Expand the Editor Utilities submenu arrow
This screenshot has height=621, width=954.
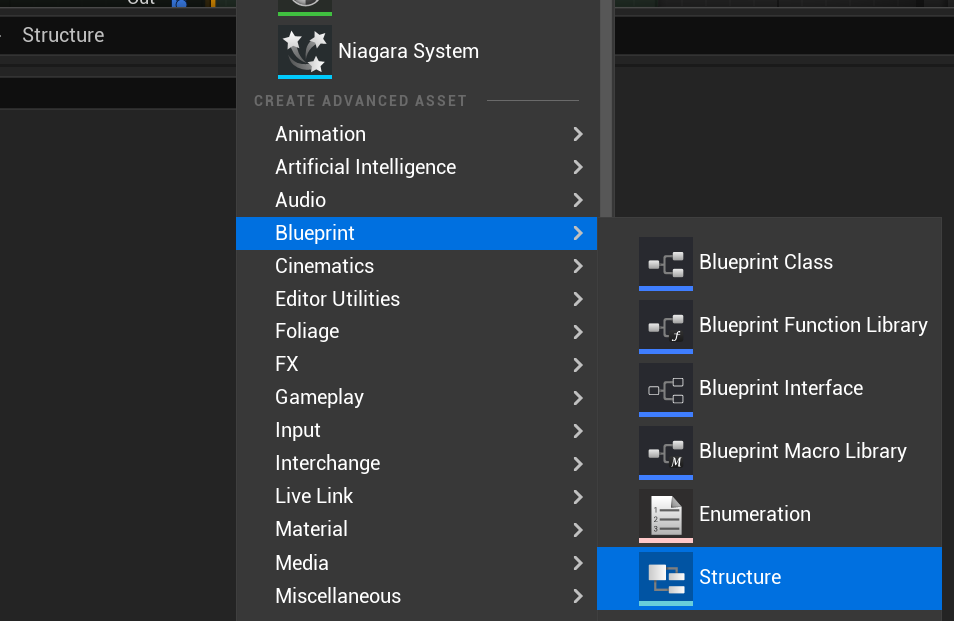tap(578, 299)
